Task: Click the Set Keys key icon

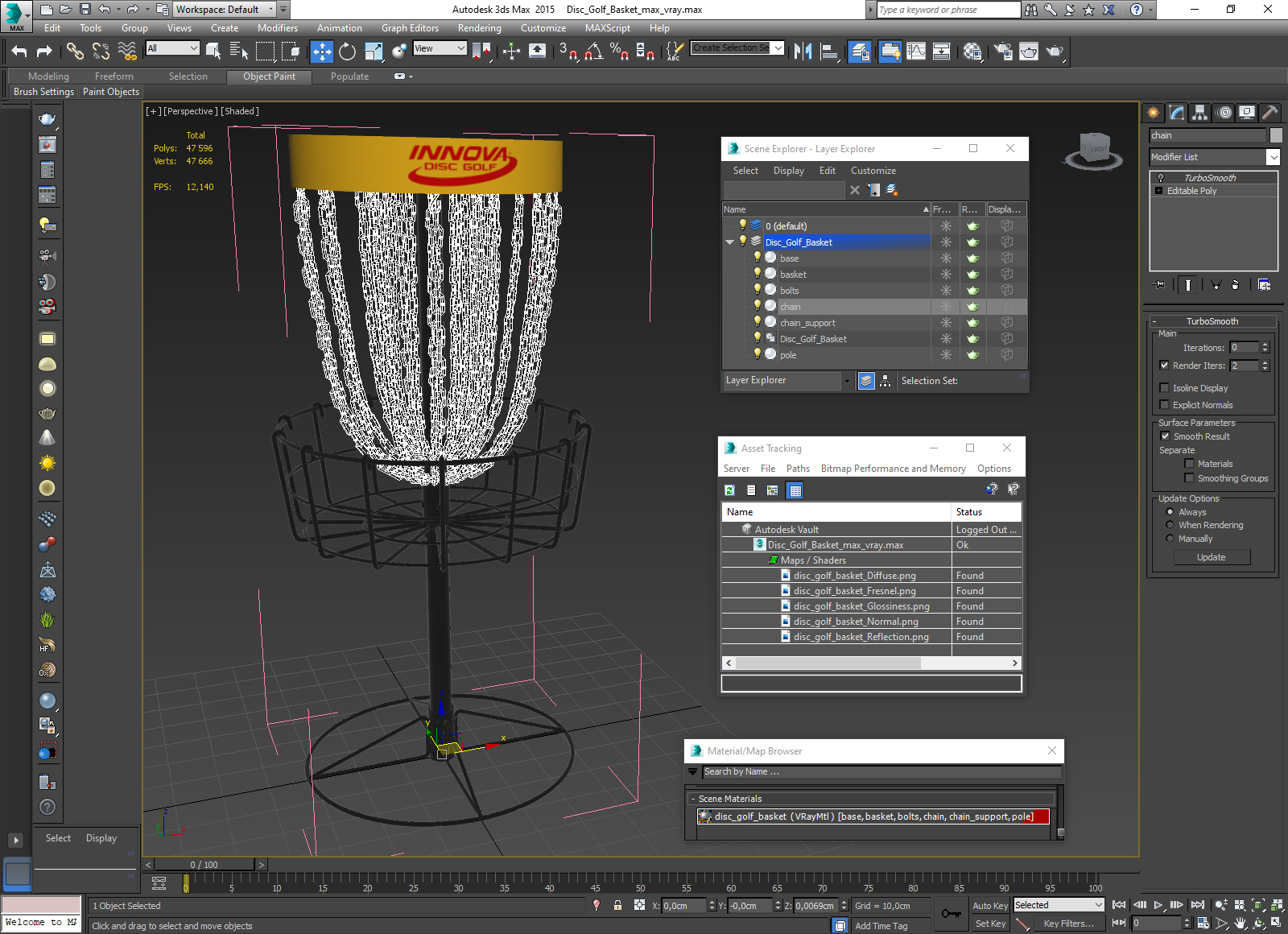Action: click(x=951, y=915)
